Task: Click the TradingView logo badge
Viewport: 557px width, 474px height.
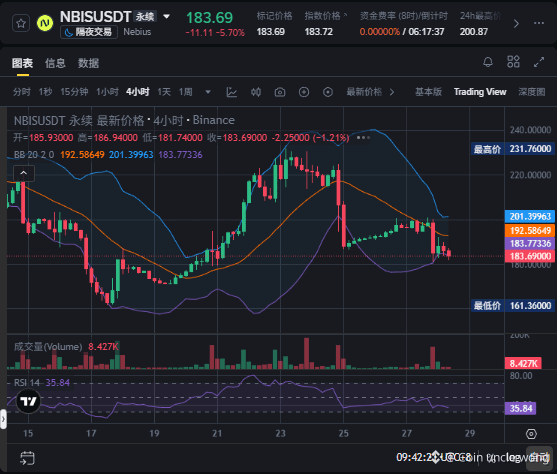Action: (28, 401)
